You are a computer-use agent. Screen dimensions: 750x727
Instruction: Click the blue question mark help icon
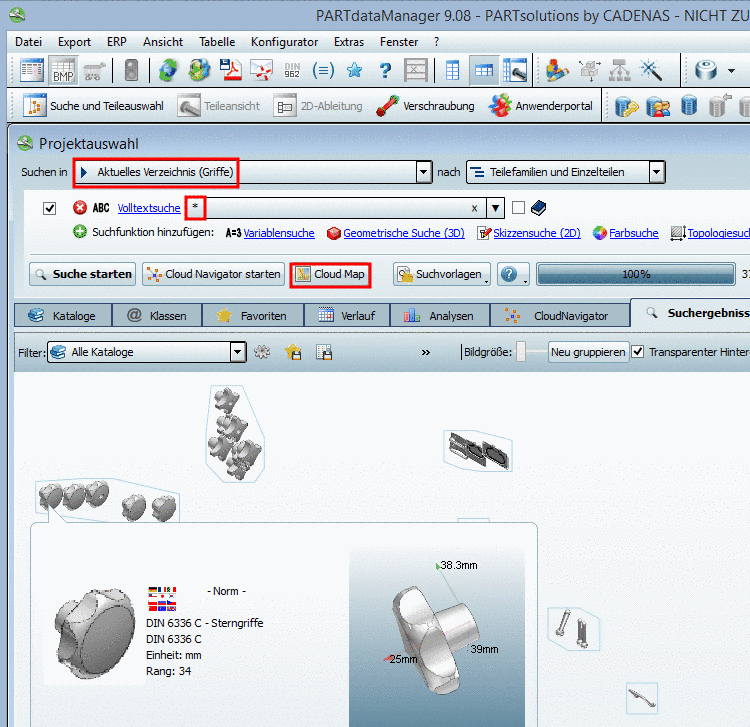click(x=385, y=71)
